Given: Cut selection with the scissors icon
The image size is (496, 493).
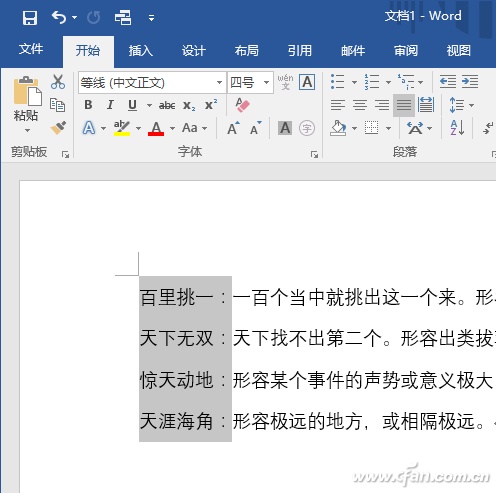Looking at the screenshot, I should click(58, 82).
